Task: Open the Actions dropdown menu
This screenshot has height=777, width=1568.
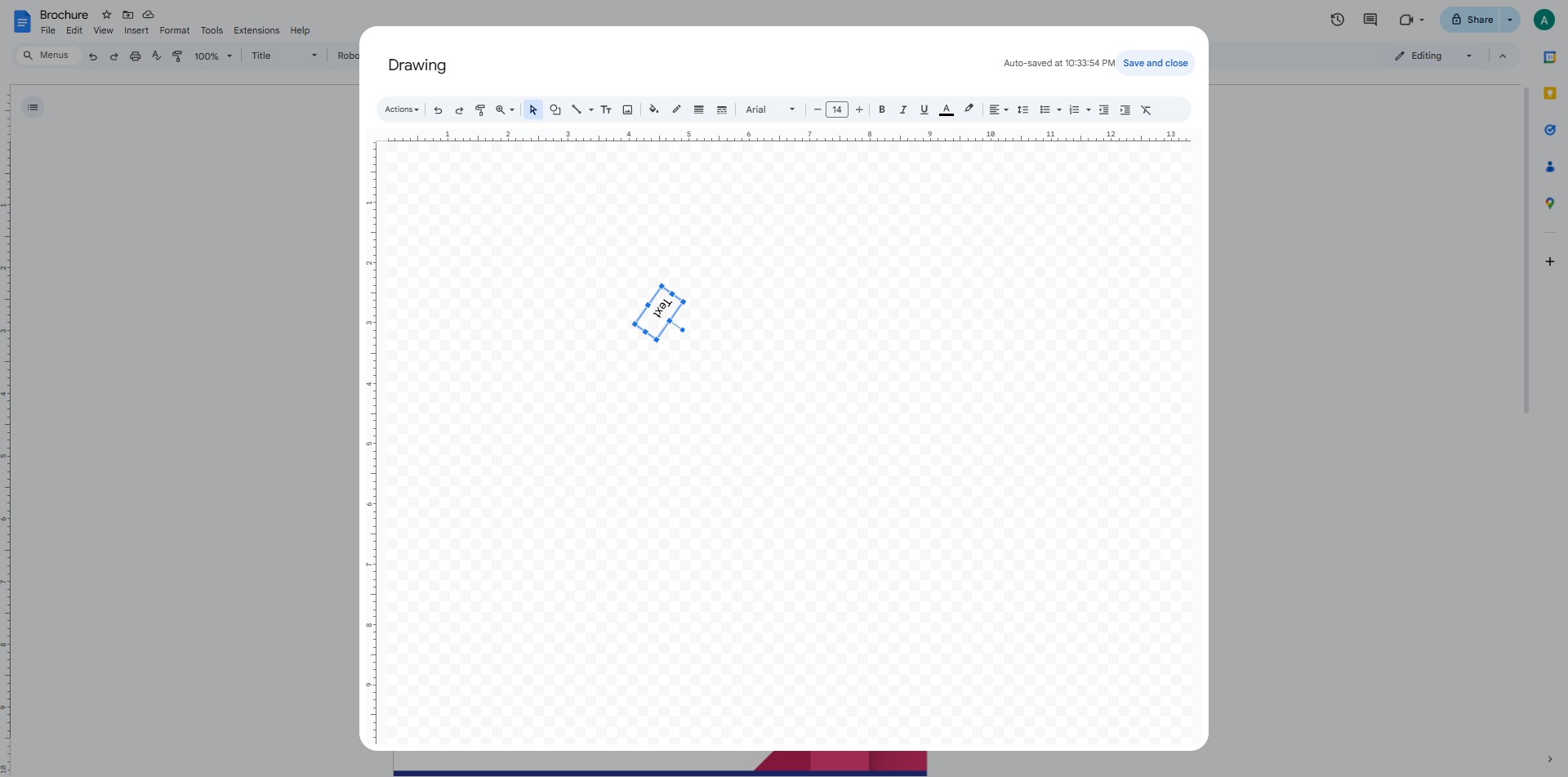Action: click(401, 109)
